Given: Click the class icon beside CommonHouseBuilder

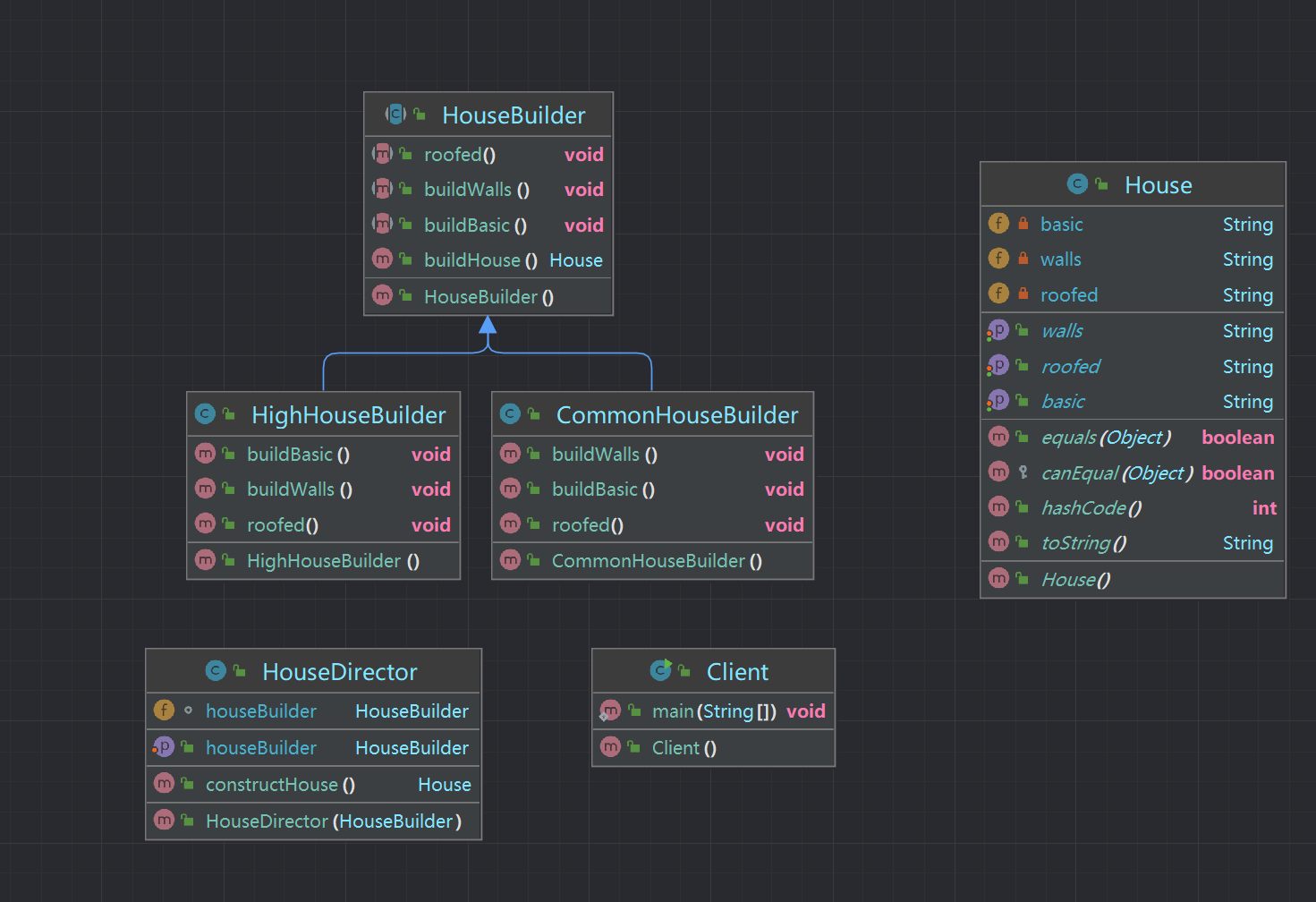Looking at the screenshot, I should pos(510,414).
